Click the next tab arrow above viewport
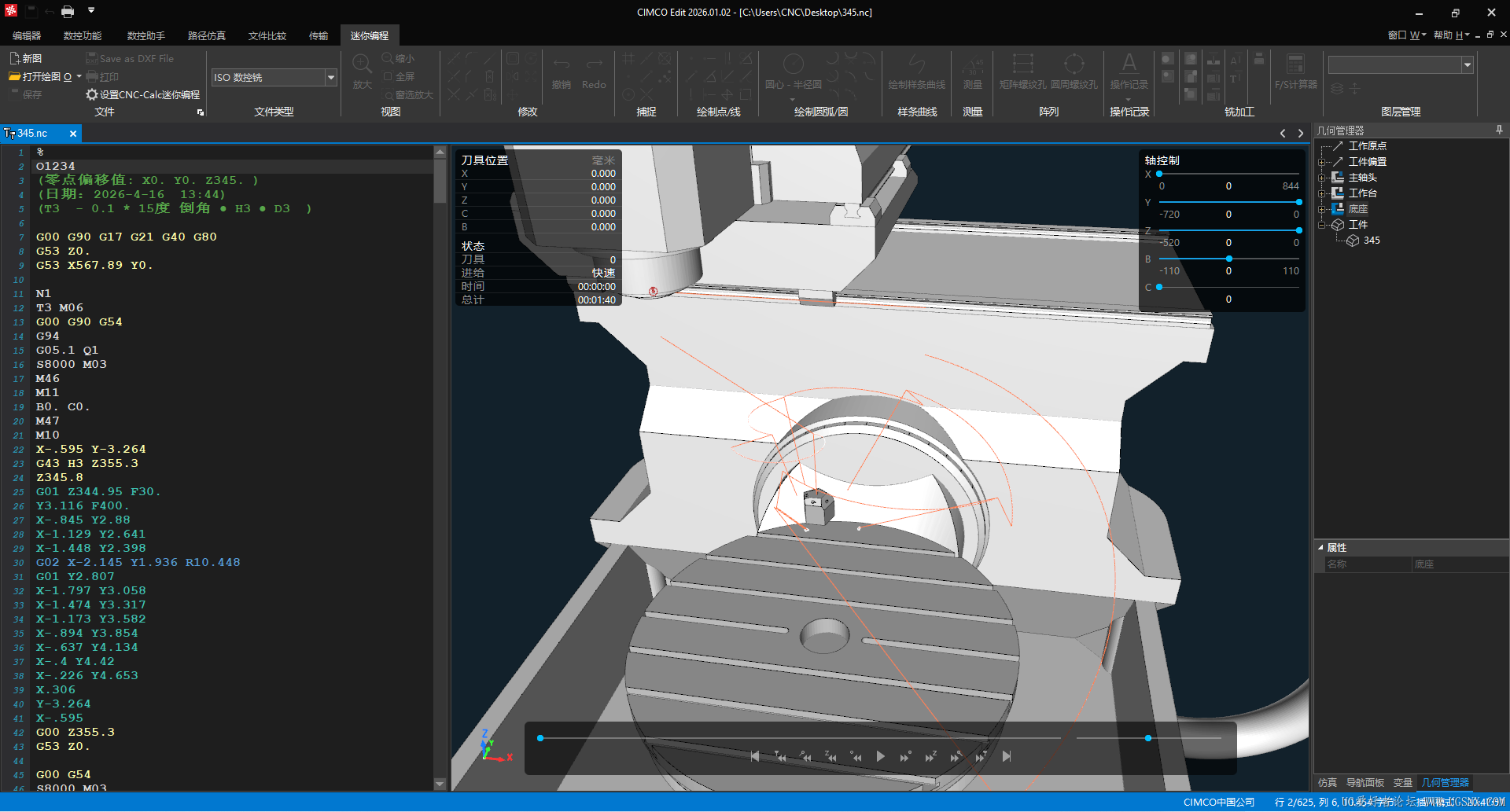This screenshot has width=1510, height=812. [1300, 134]
